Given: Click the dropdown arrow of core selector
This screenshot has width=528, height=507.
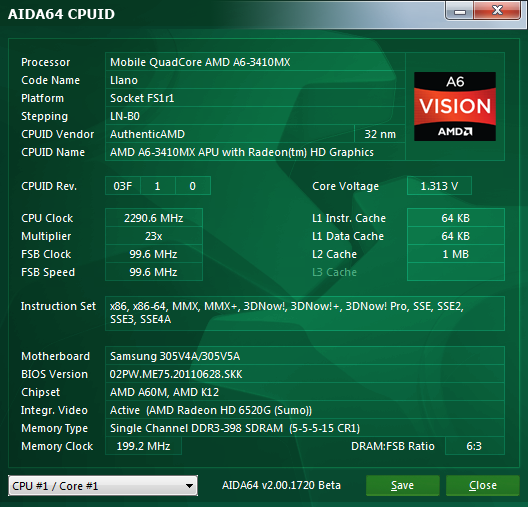Looking at the screenshot, I should pos(189,486).
